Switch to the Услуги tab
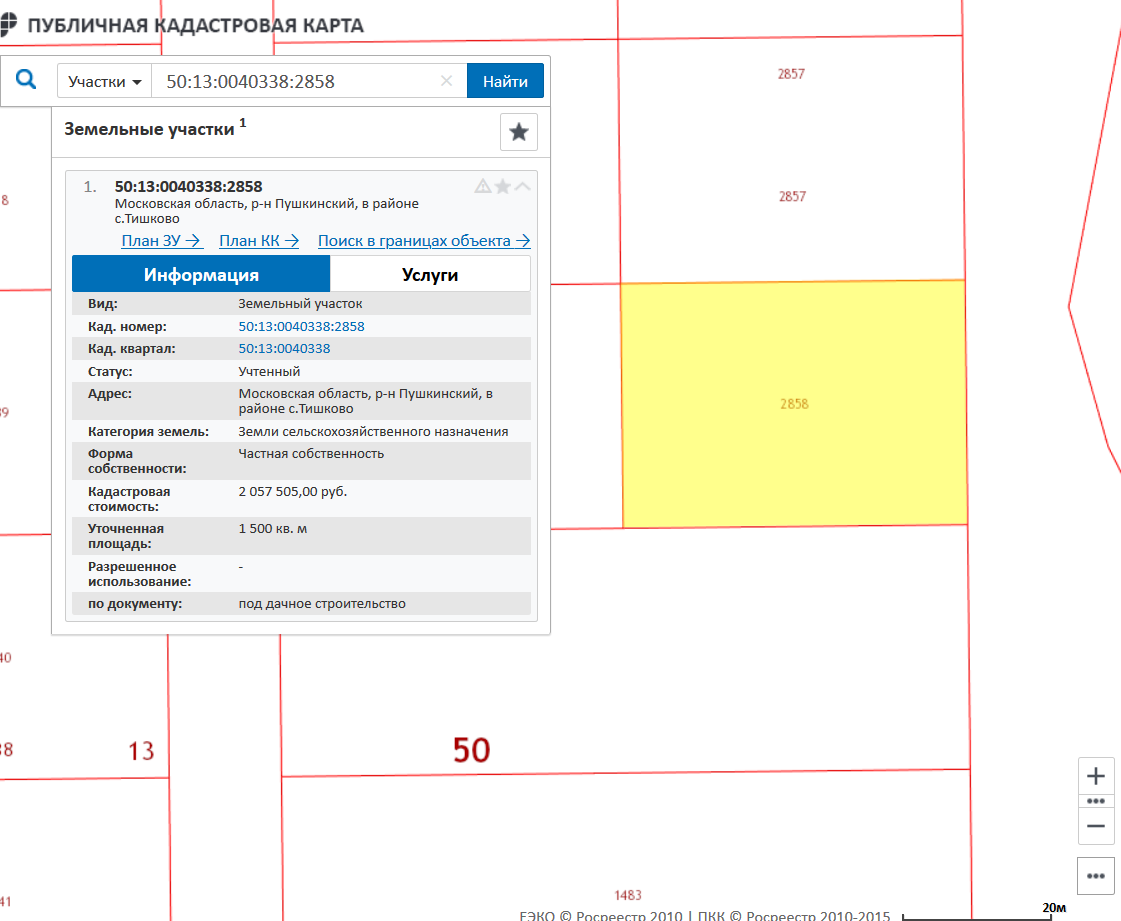This screenshot has width=1121, height=921. tap(430, 275)
